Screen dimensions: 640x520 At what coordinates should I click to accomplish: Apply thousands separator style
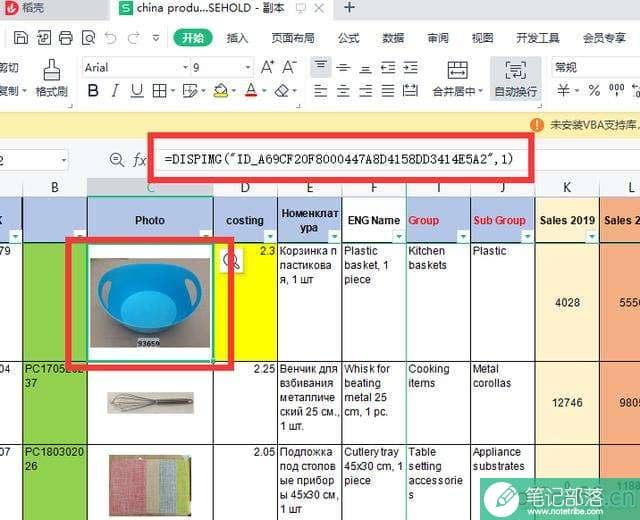(x=616, y=89)
